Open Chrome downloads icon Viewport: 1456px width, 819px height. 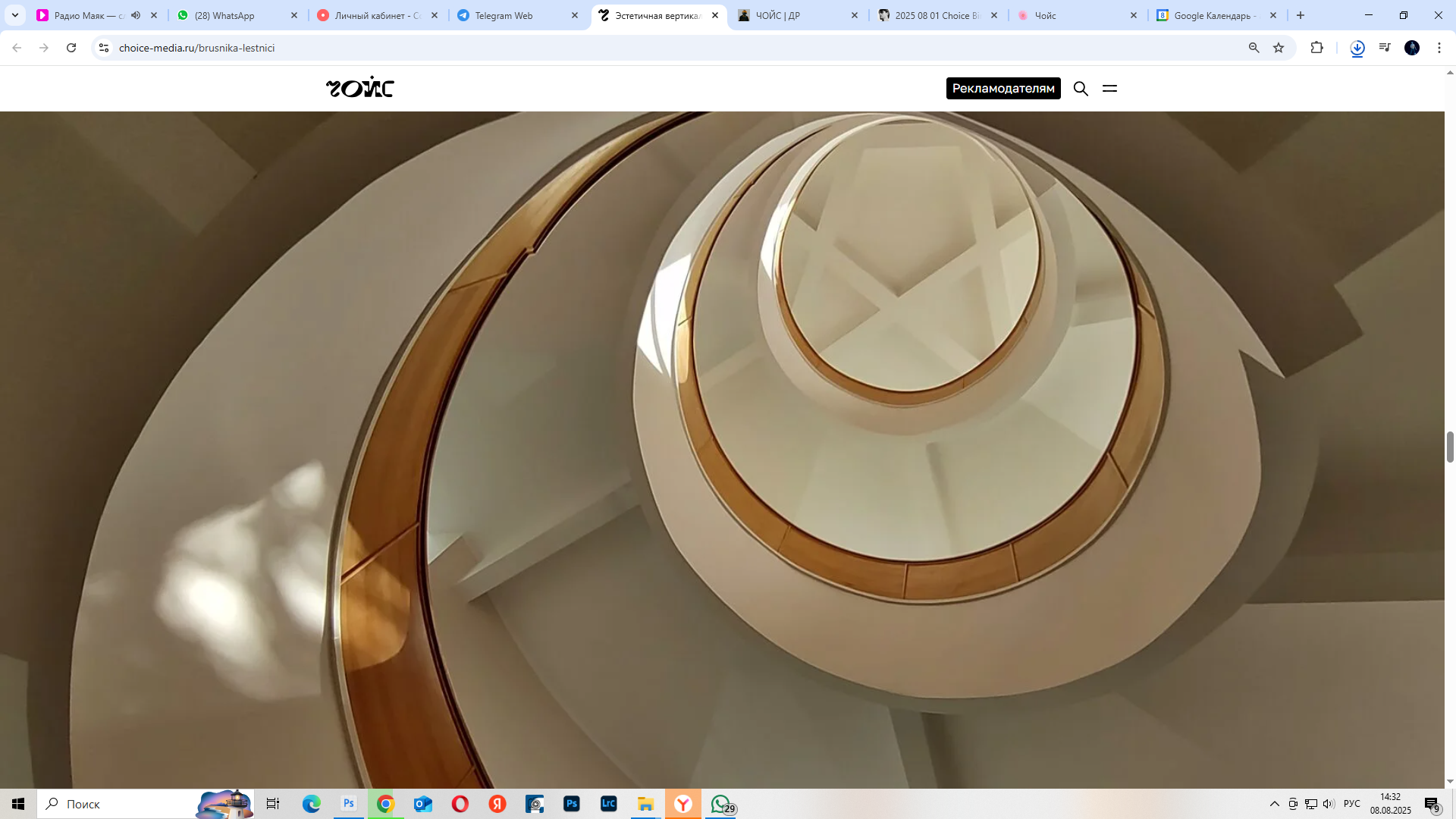1357,48
